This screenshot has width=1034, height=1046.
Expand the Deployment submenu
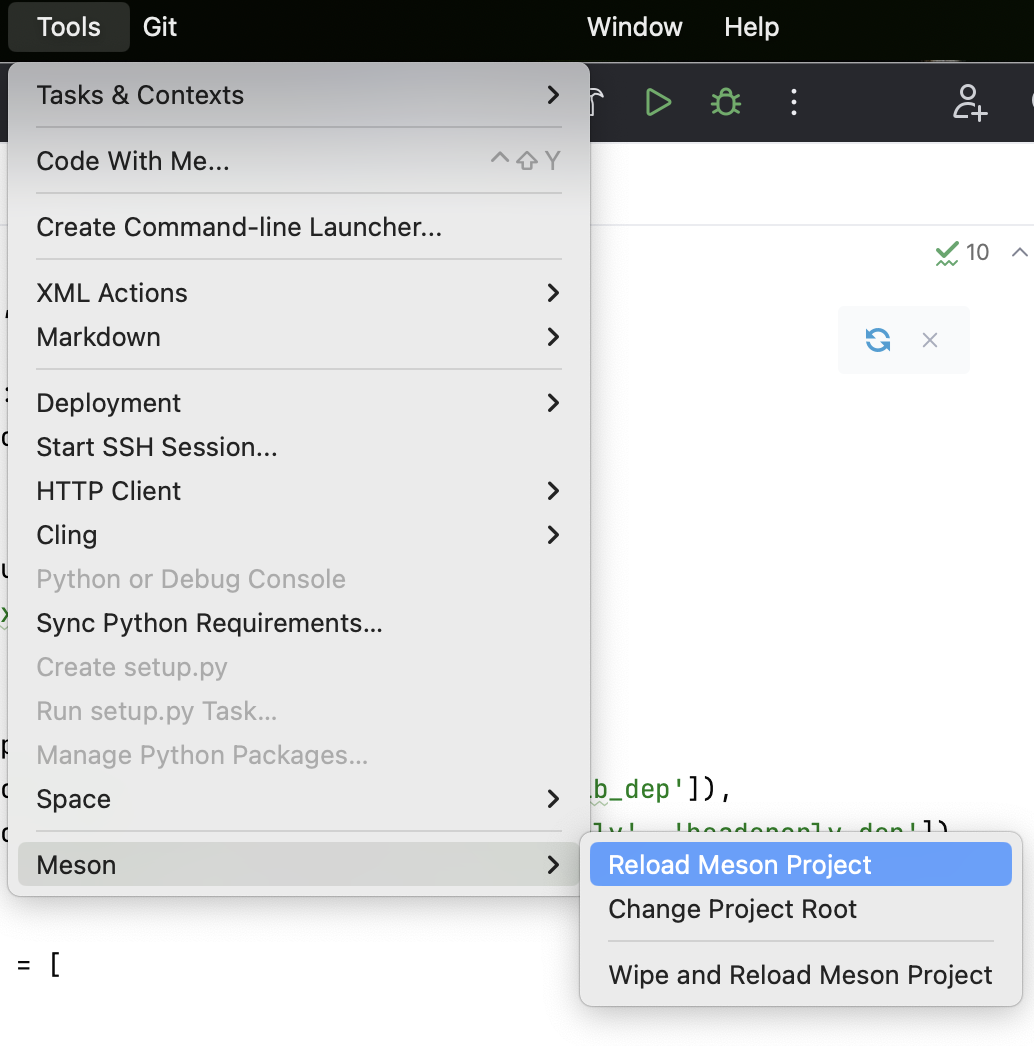click(x=552, y=403)
